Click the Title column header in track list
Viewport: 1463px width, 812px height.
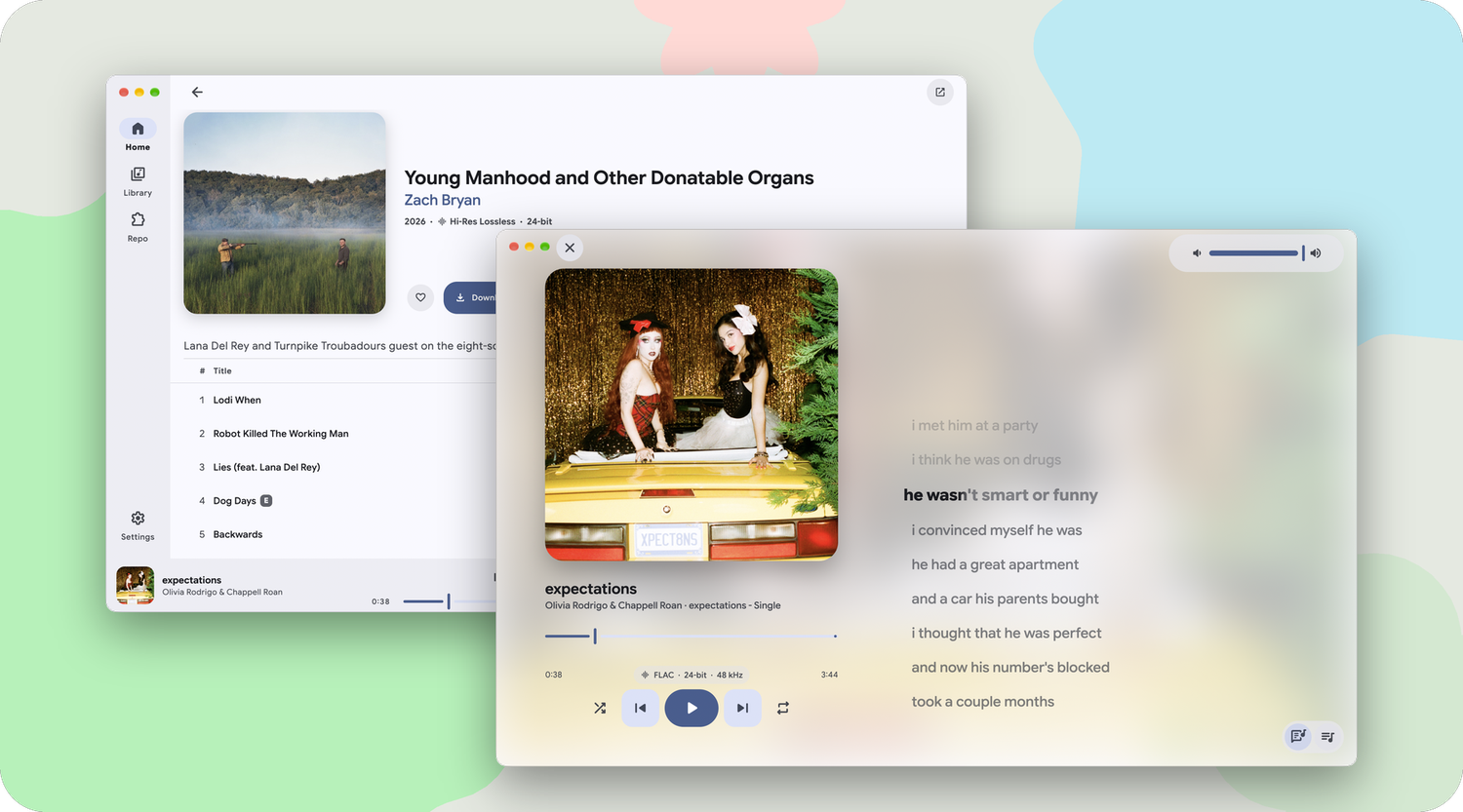point(222,370)
